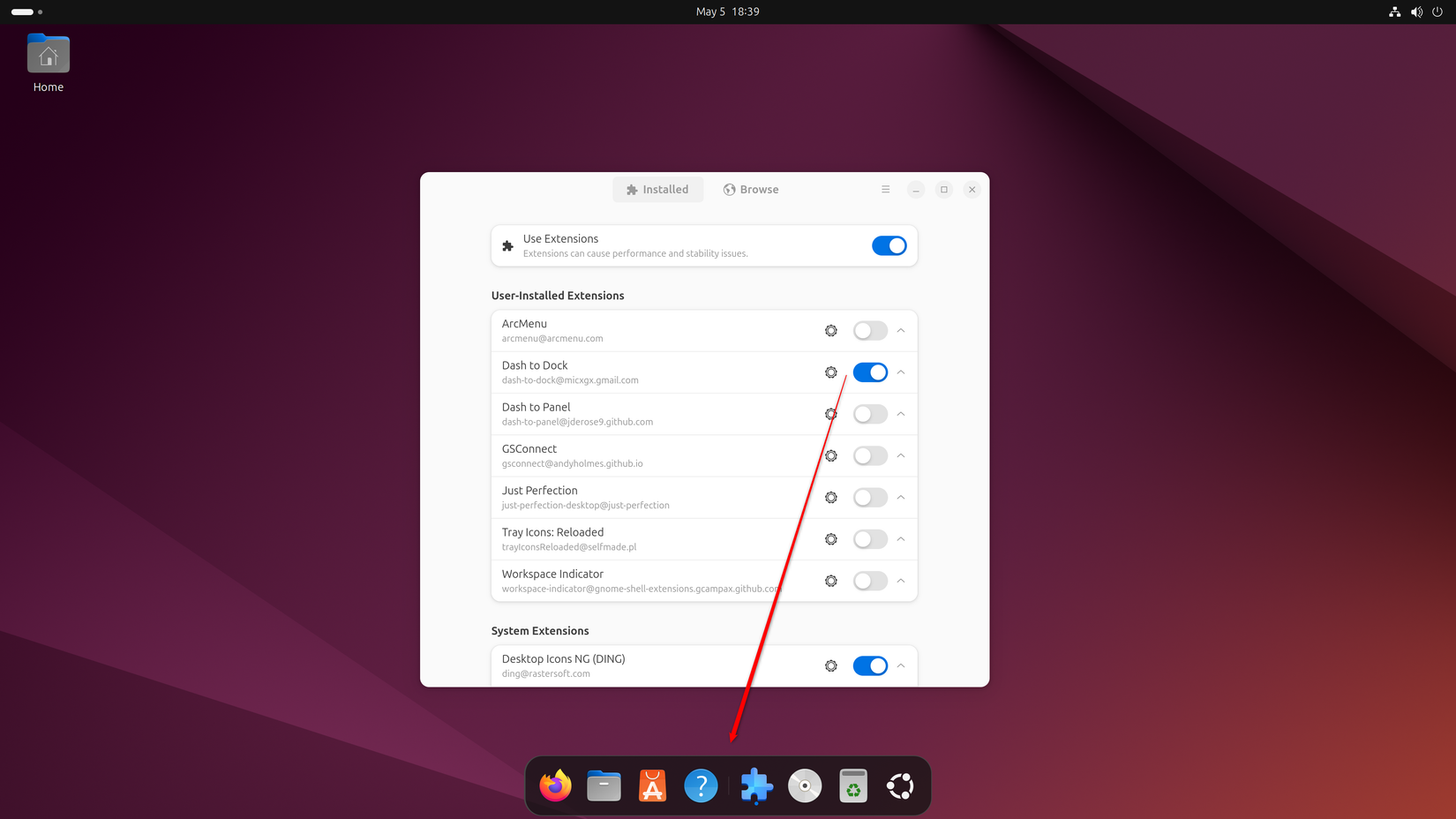Open the app's main menu button
Screen dimensions: 1456x819
[x=885, y=189]
